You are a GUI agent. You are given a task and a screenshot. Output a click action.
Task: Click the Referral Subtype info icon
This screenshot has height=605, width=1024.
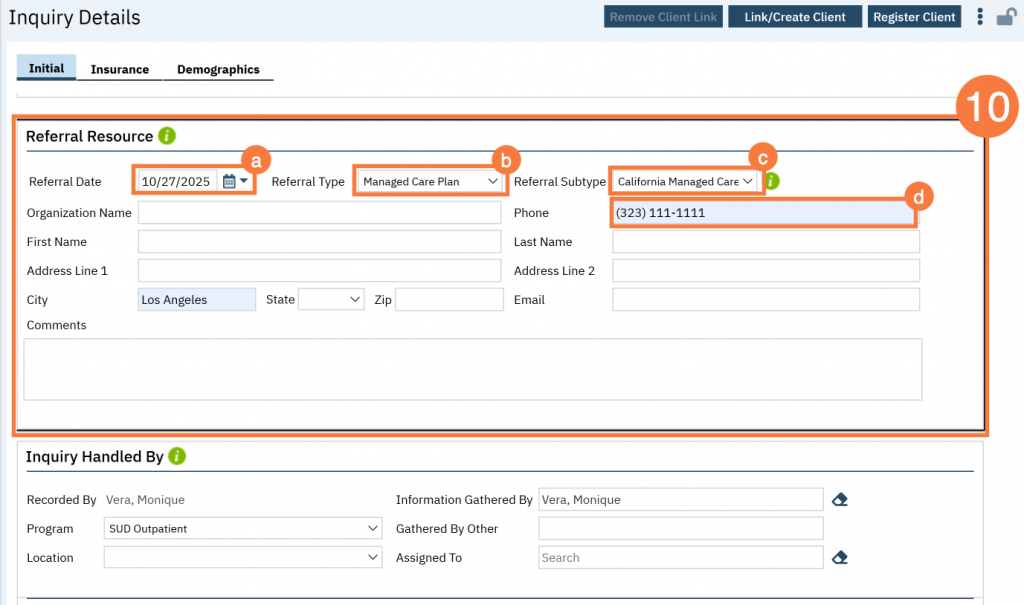772,181
